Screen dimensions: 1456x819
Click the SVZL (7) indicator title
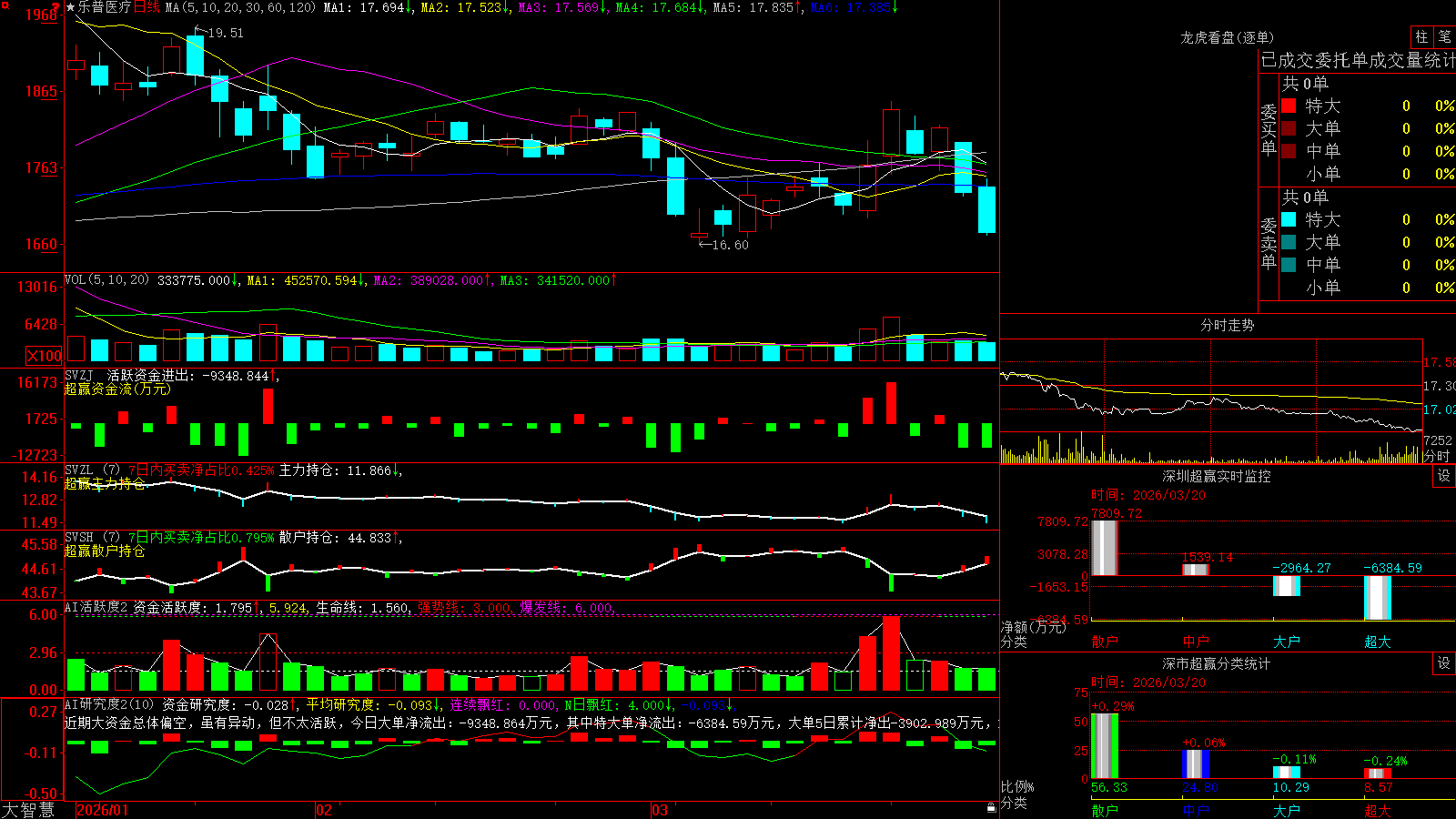[x=92, y=470]
